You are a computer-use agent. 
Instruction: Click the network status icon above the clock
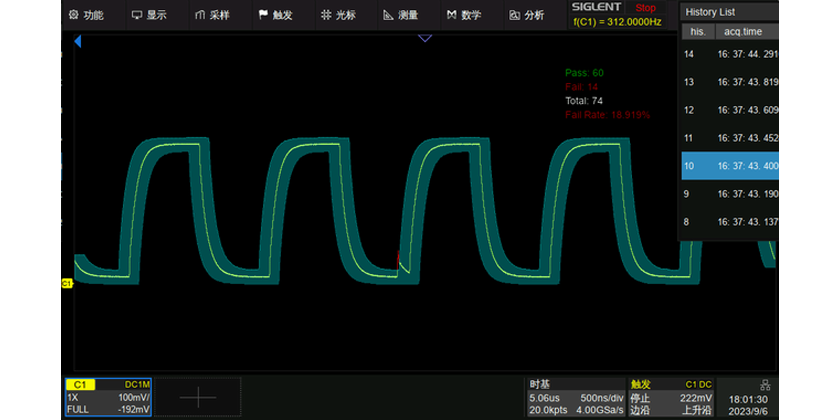click(764, 384)
